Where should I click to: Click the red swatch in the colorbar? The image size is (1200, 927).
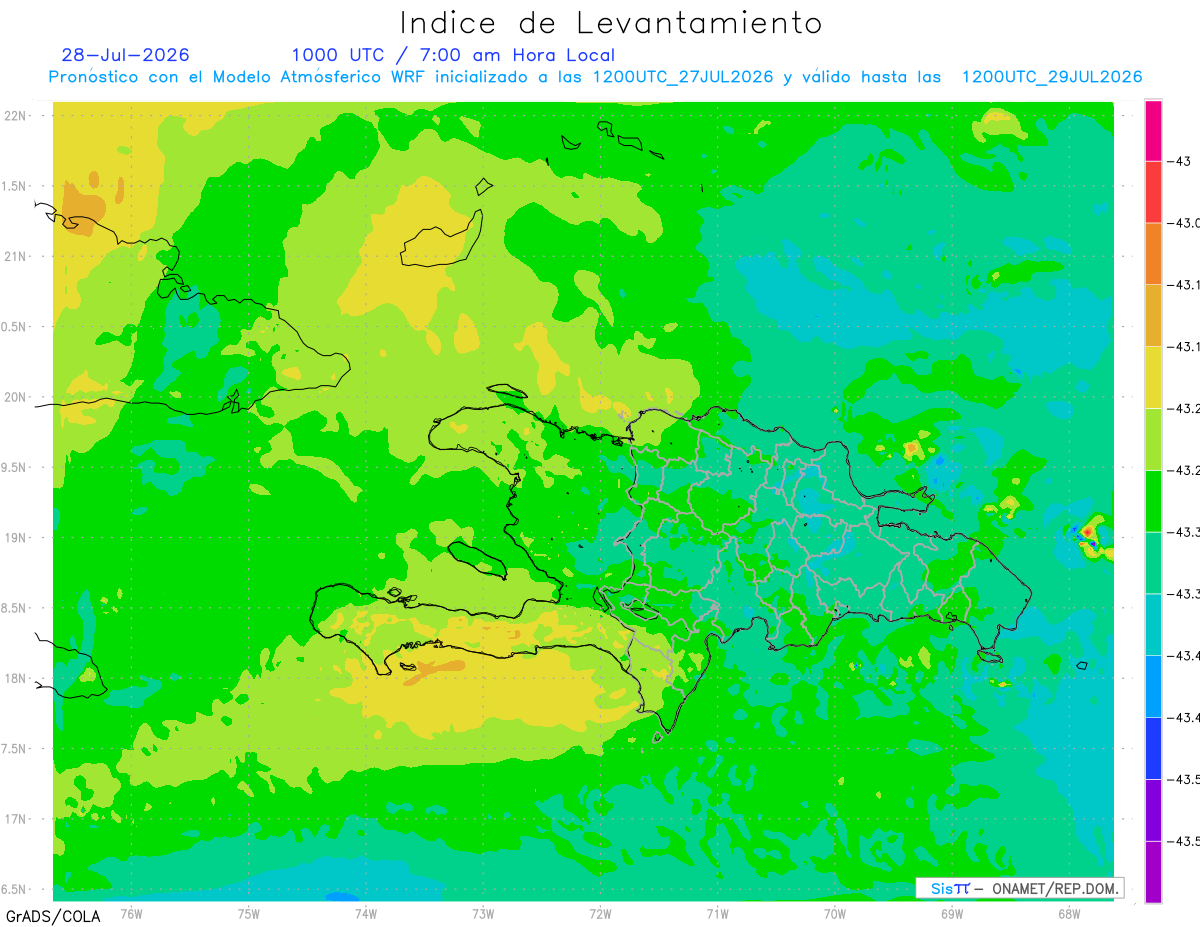coord(1153,192)
